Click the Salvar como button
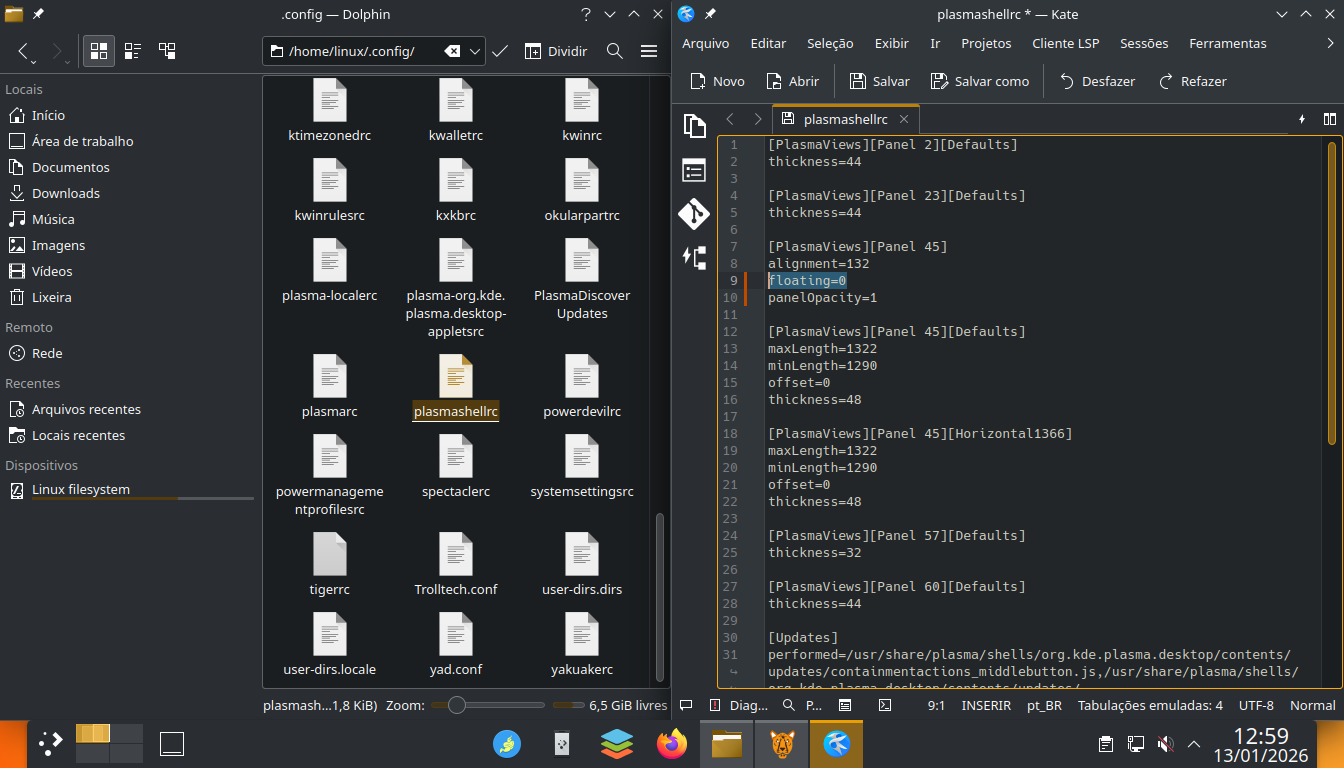The height and width of the screenshot is (768, 1344). pyautogui.click(x=979, y=81)
